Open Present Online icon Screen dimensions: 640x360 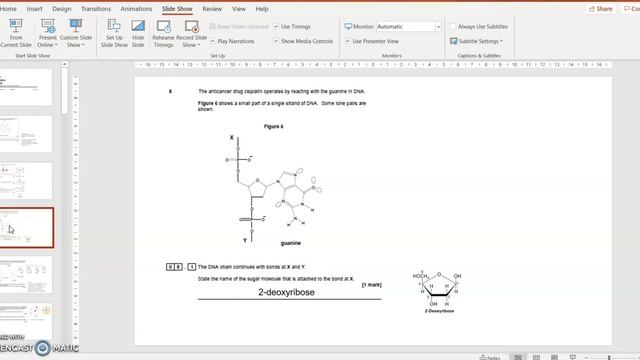(x=48, y=26)
